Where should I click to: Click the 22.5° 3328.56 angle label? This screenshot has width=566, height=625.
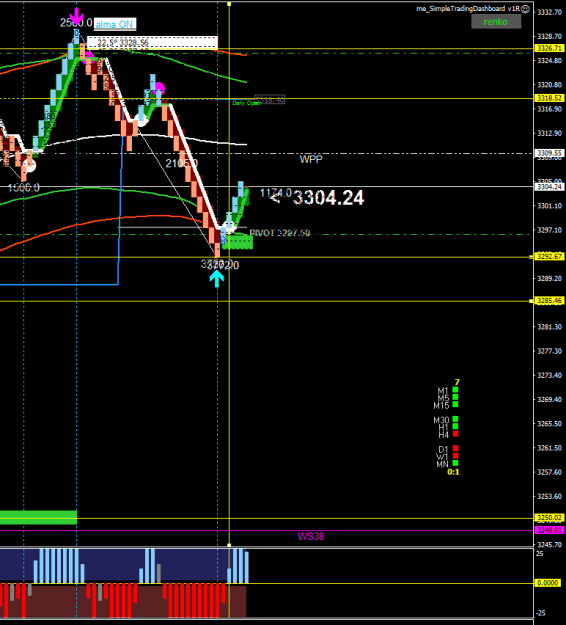(123, 43)
